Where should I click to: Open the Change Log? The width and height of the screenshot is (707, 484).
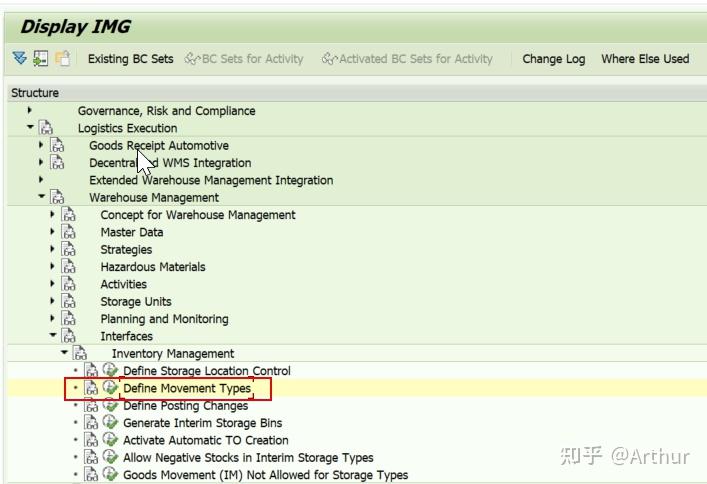pyautogui.click(x=553, y=59)
